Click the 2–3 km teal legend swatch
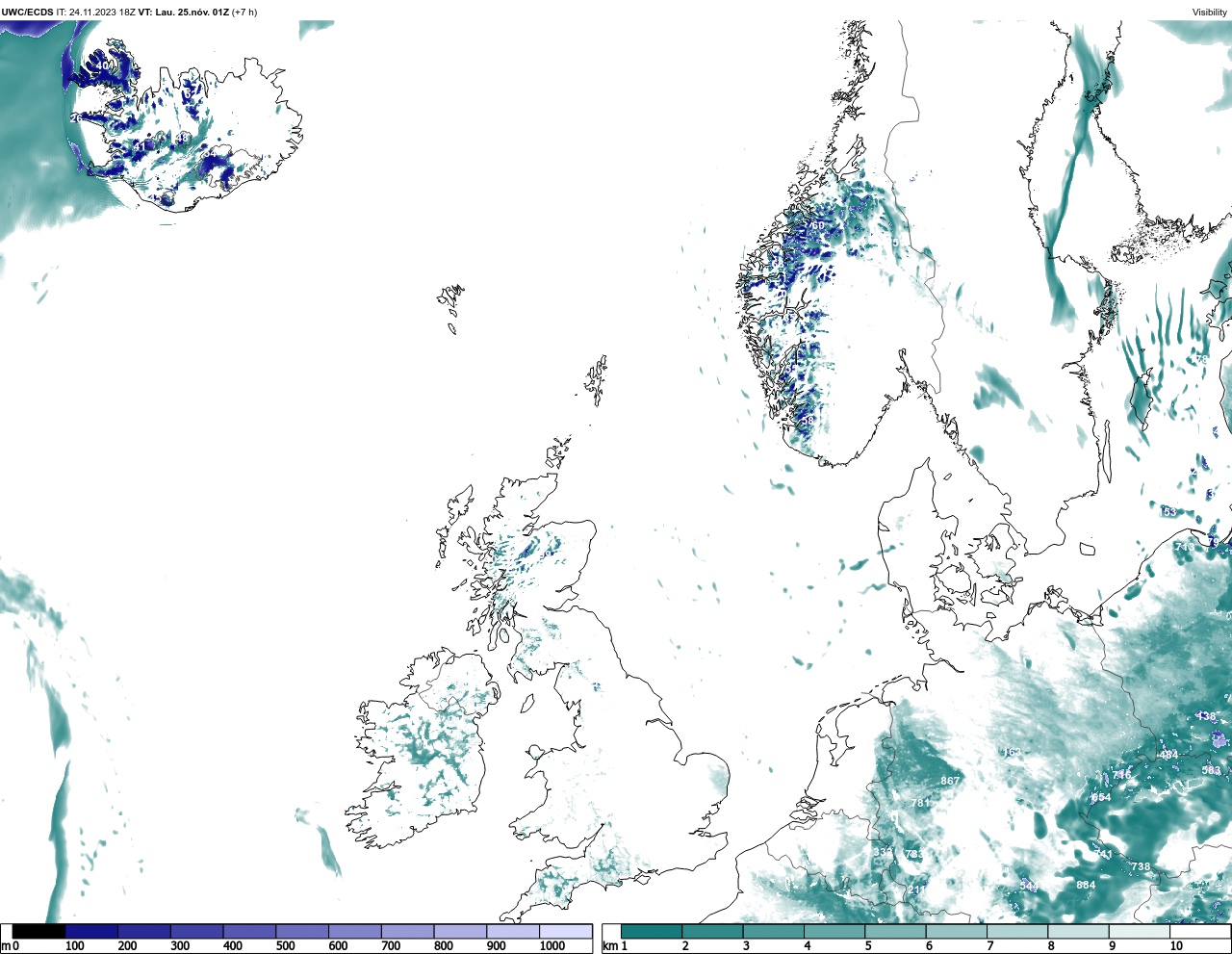 pyautogui.click(x=712, y=931)
